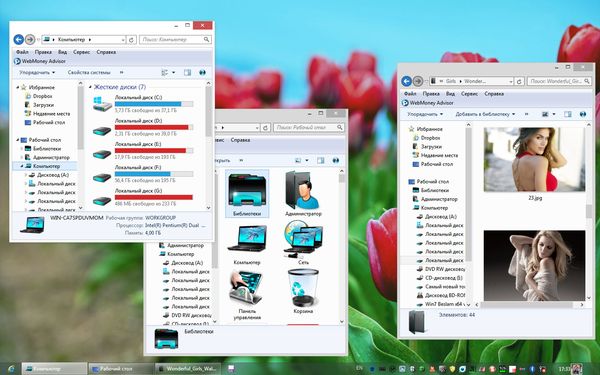Go forward in Wonderful Girls window
Image resolution: width=600 pixels, height=375 pixels.
click(418, 81)
